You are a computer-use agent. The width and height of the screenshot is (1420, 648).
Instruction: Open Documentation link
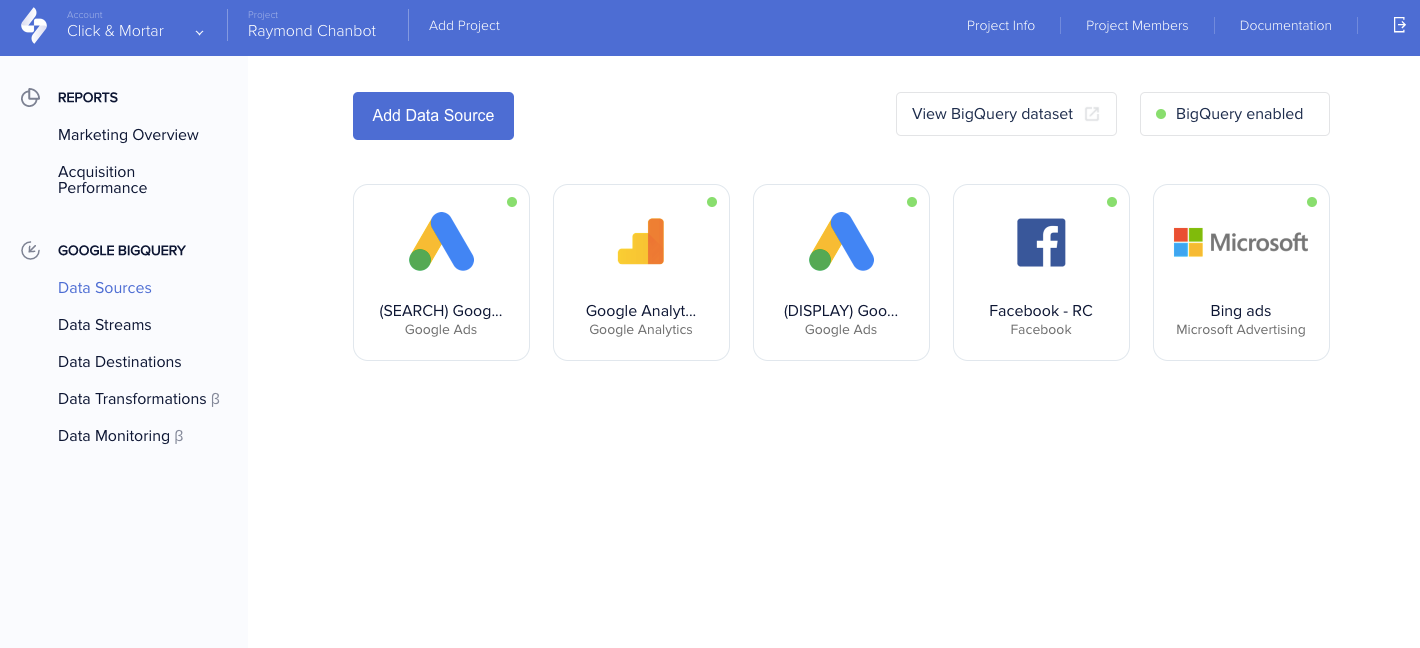tap(1285, 26)
